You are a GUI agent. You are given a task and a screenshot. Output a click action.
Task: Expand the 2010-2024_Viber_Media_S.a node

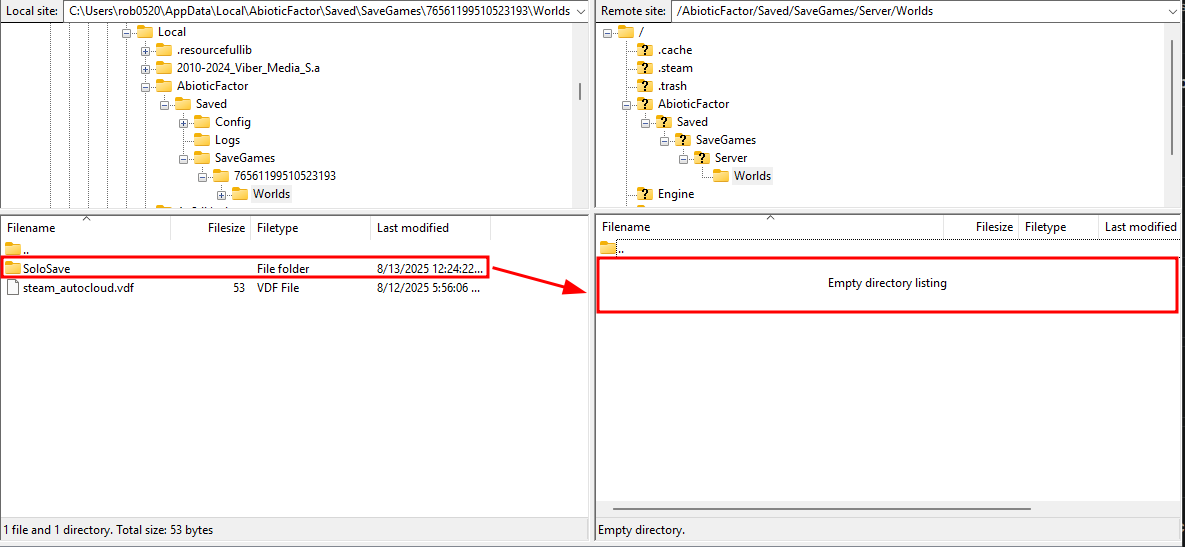(x=146, y=69)
